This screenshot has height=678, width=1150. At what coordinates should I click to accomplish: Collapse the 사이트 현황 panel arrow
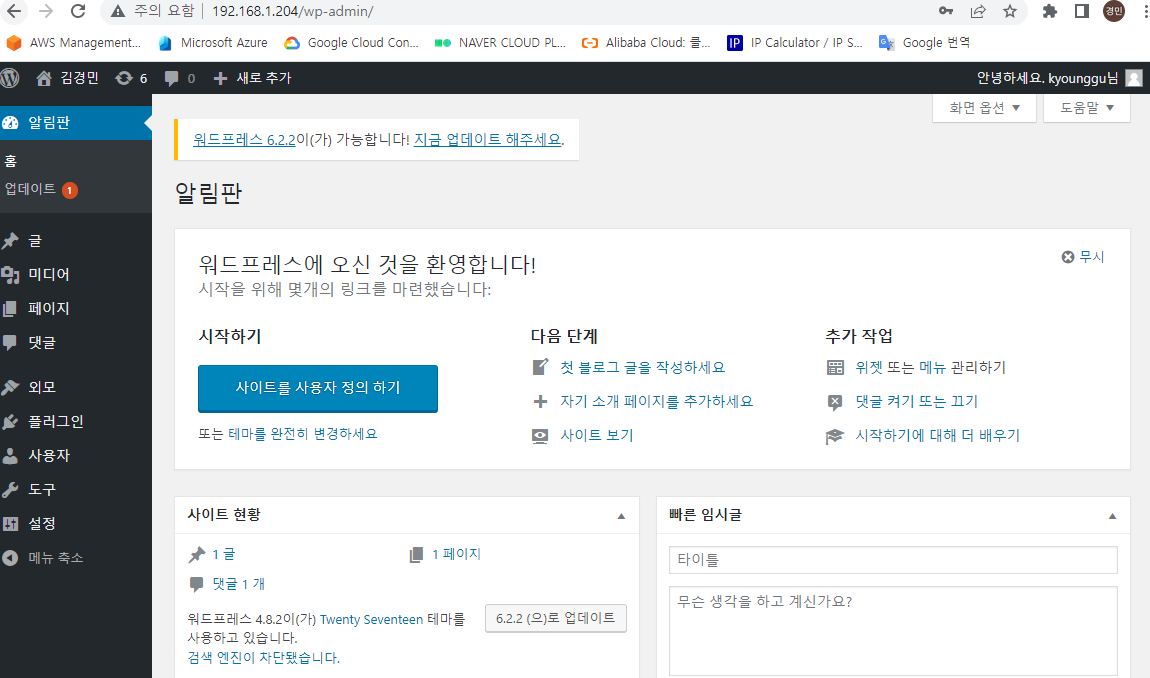tap(621, 516)
